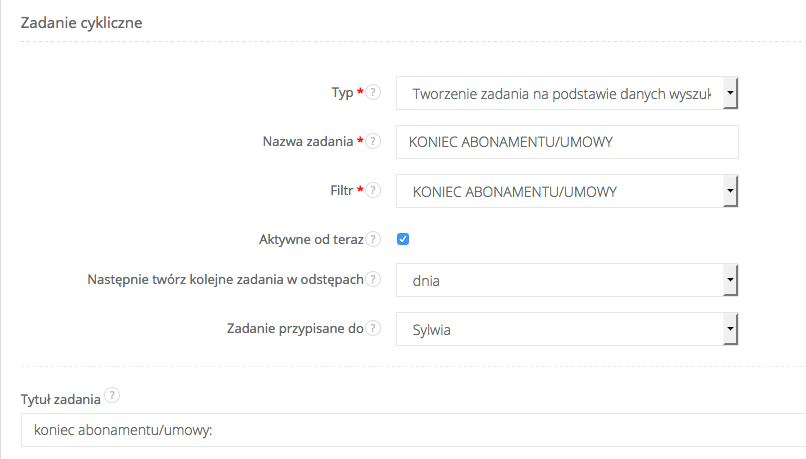Click help icon beside Zadanie przypisane do
Viewport: 806px width, 459px height.
[x=373, y=328]
